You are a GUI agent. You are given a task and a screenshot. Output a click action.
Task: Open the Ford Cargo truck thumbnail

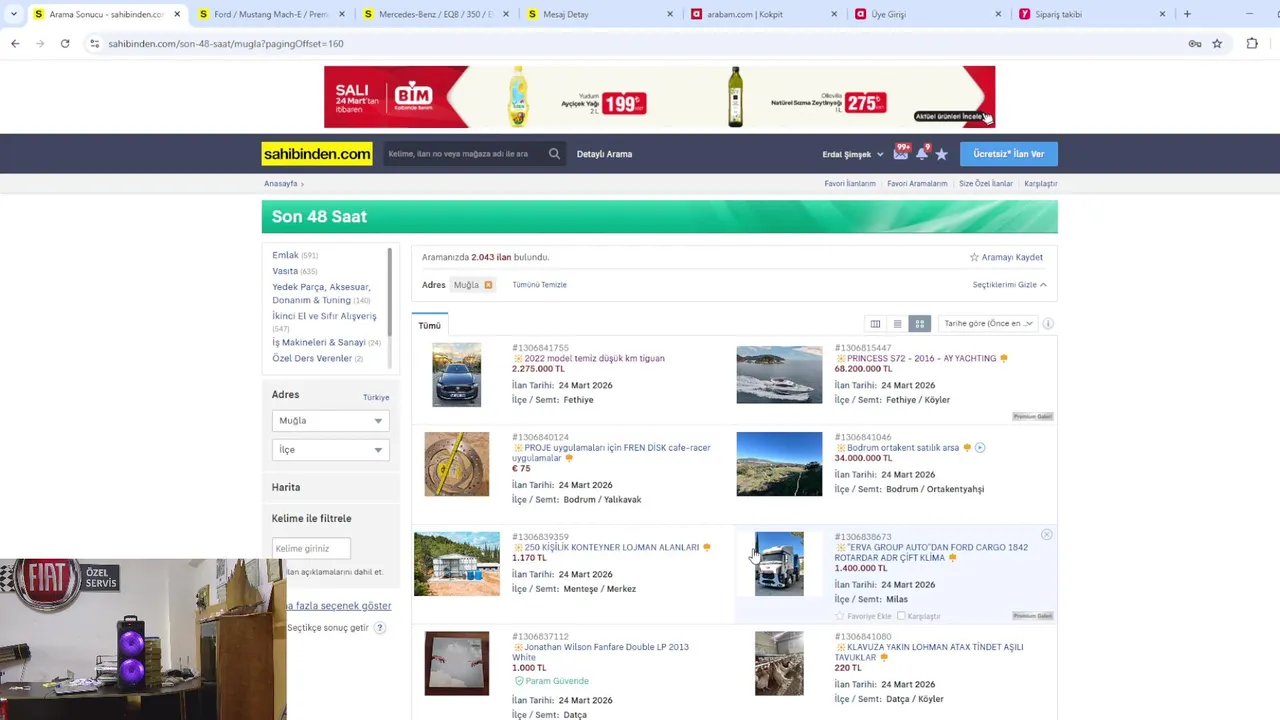tap(779, 564)
